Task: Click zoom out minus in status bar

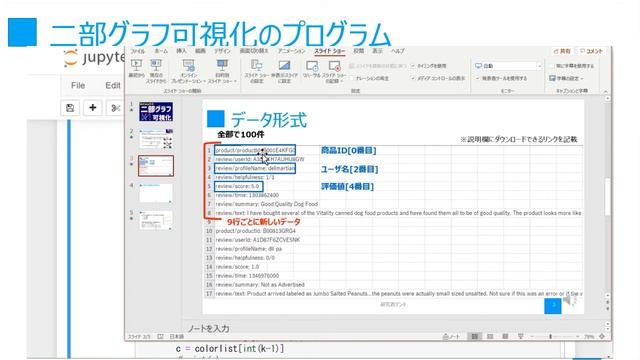Action: pyautogui.click(x=532, y=336)
